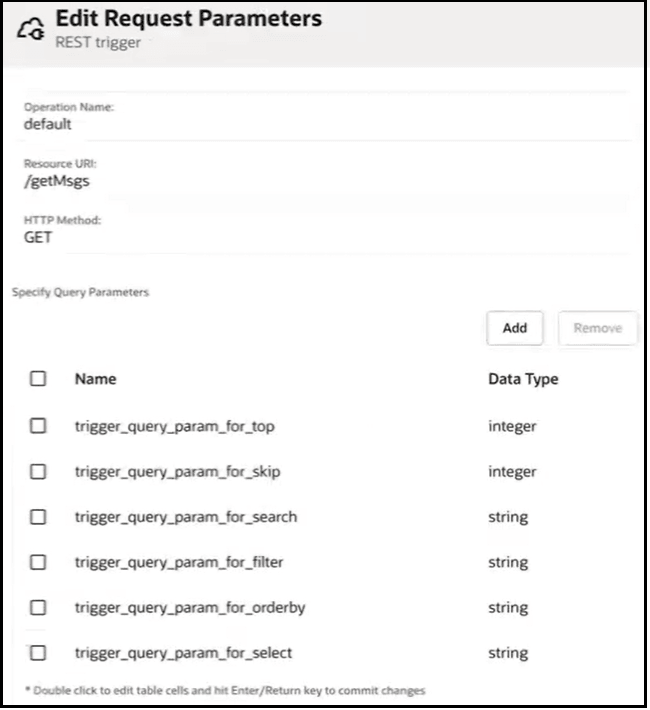The height and width of the screenshot is (710, 650).
Task: Click the HTTP Method value GET
Action: (38, 237)
